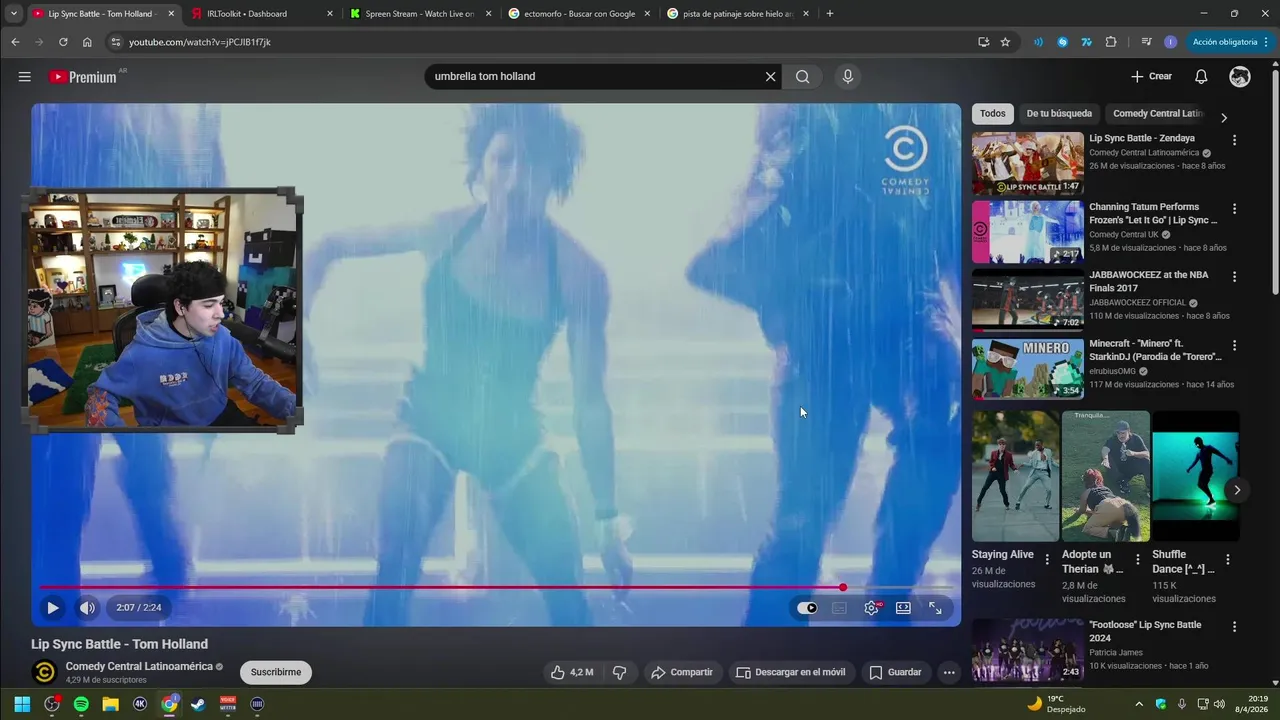Enter fullscreen mode
This screenshot has height=720, width=1280.
[935, 608]
